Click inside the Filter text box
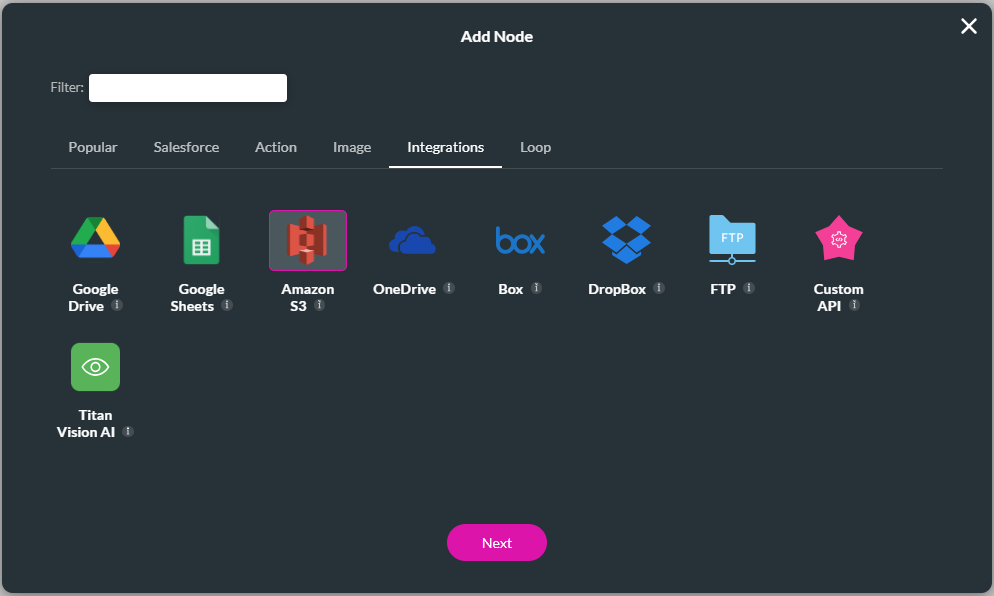The height and width of the screenshot is (596, 994). (x=187, y=87)
